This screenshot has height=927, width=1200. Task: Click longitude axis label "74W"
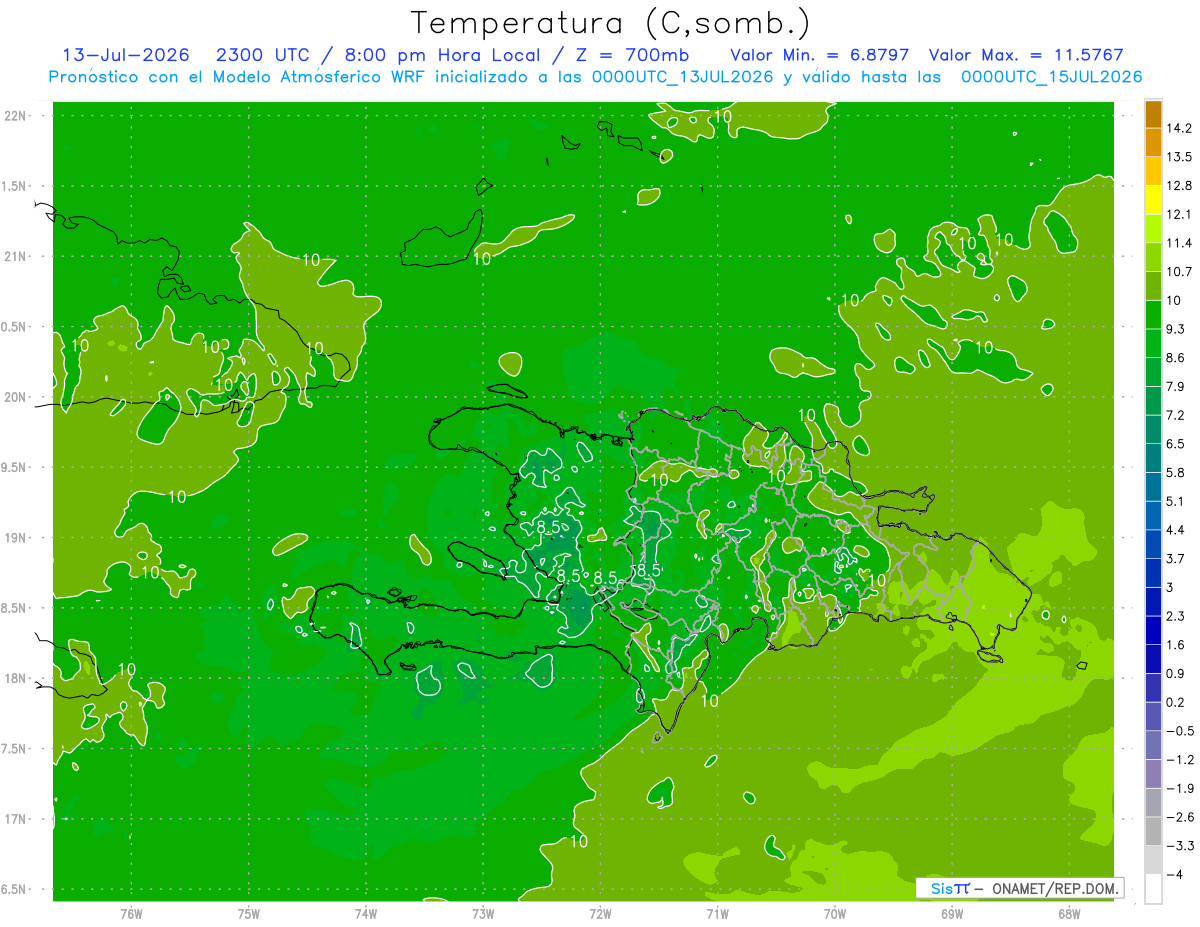[x=366, y=914]
